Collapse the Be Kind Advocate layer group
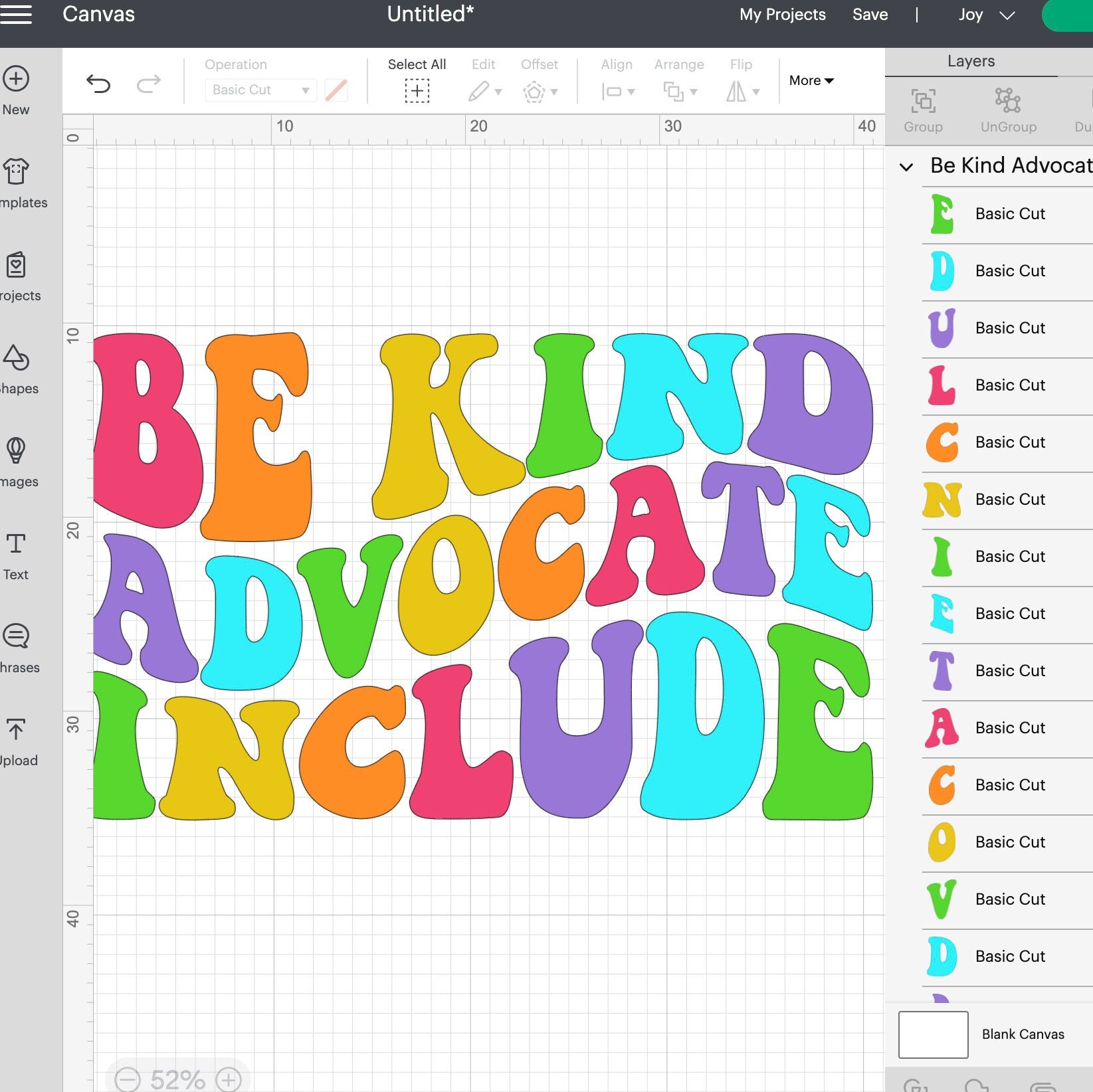Screen dimensions: 1093x1092 pos(906,167)
